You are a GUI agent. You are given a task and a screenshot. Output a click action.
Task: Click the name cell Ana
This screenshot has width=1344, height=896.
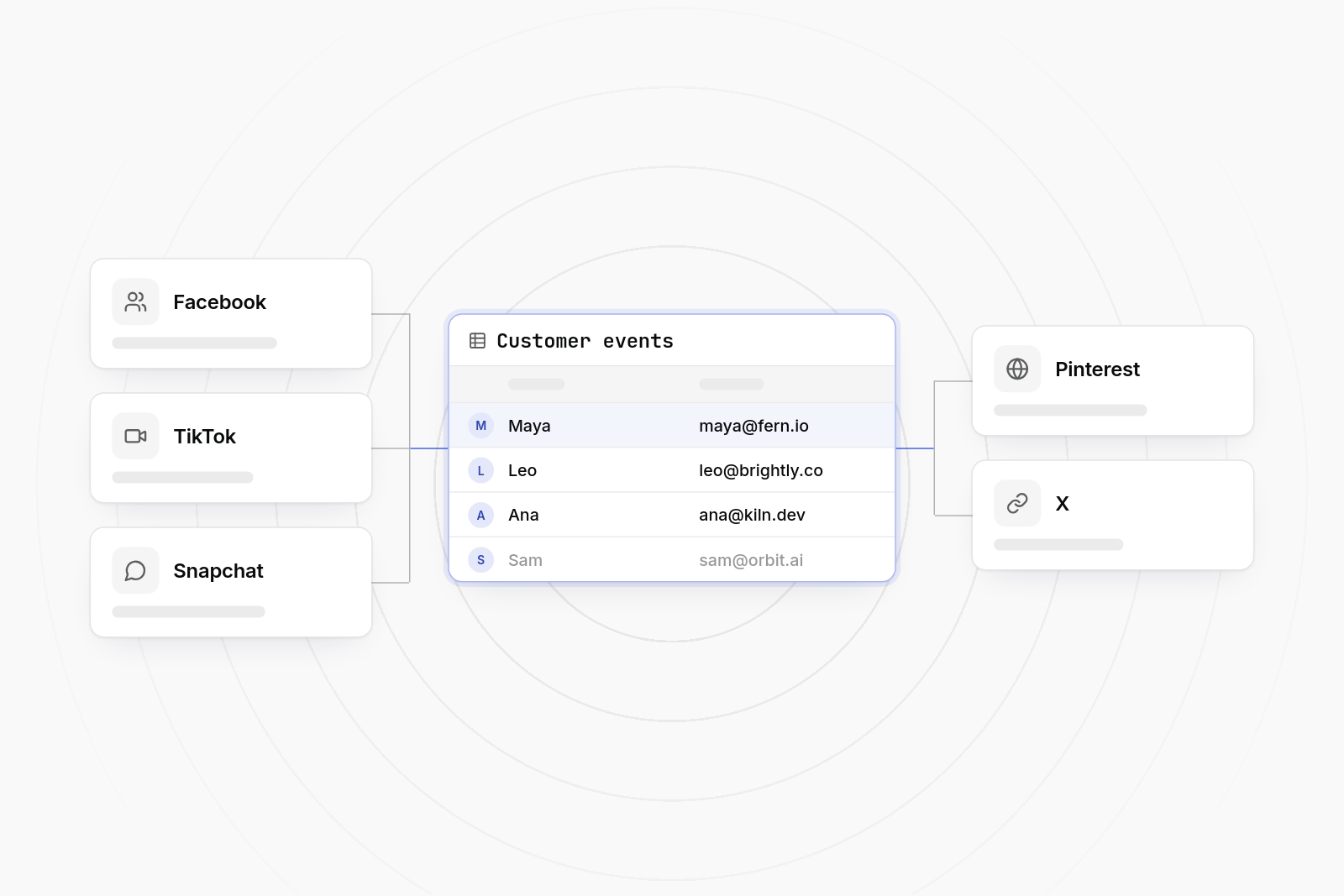pos(523,515)
